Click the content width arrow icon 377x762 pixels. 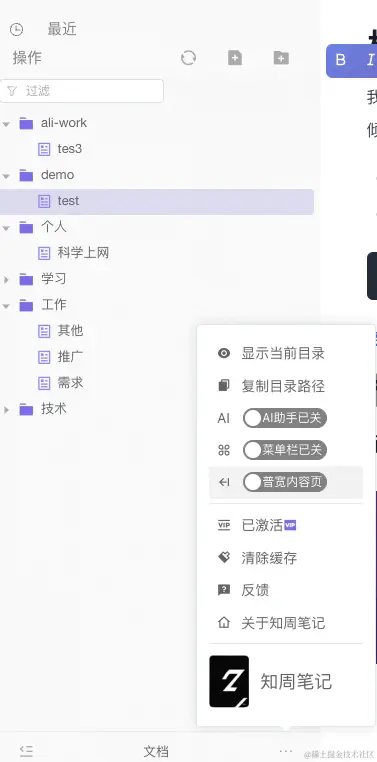click(223, 483)
